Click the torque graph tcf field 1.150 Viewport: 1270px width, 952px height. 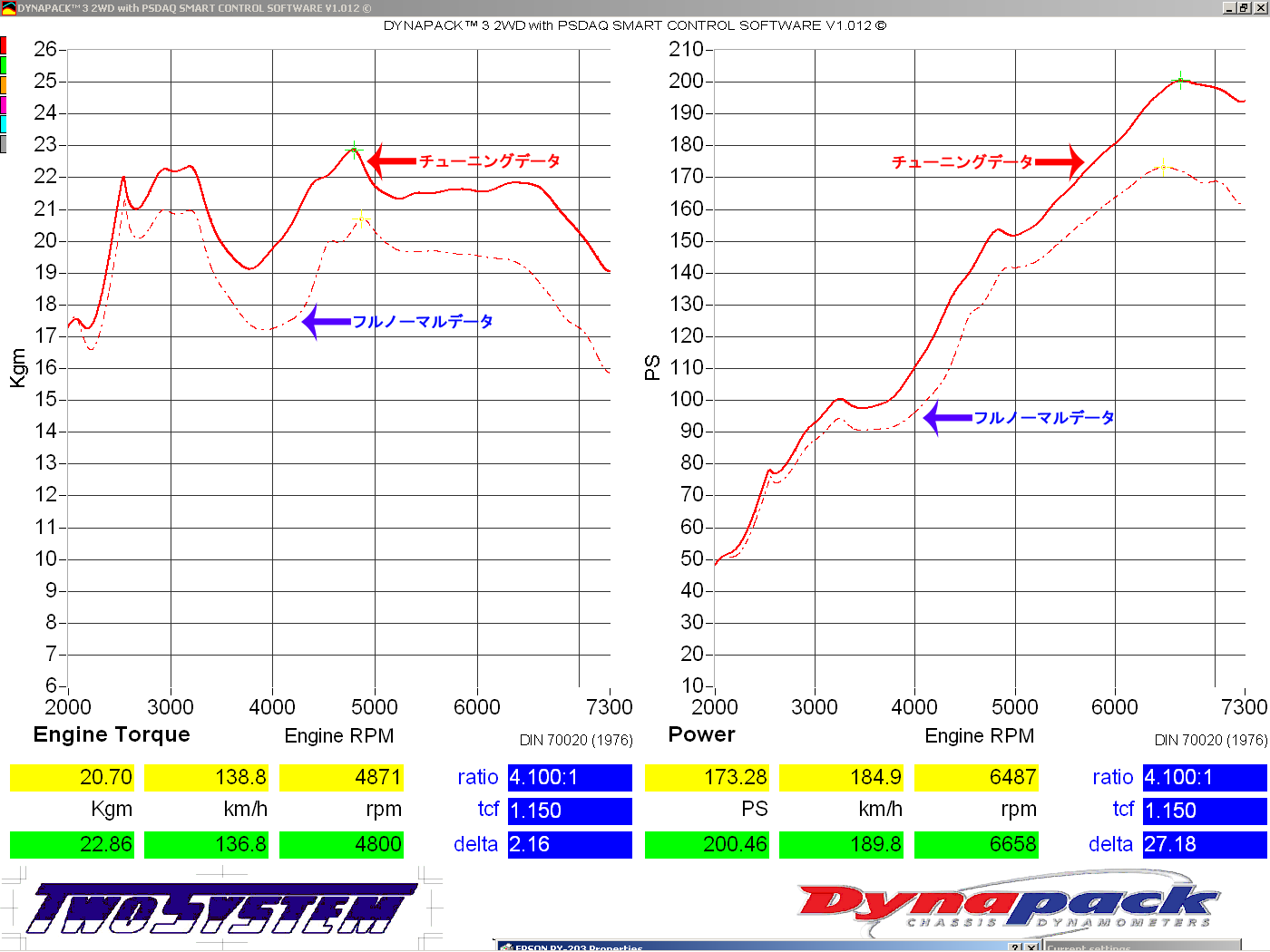tap(569, 811)
